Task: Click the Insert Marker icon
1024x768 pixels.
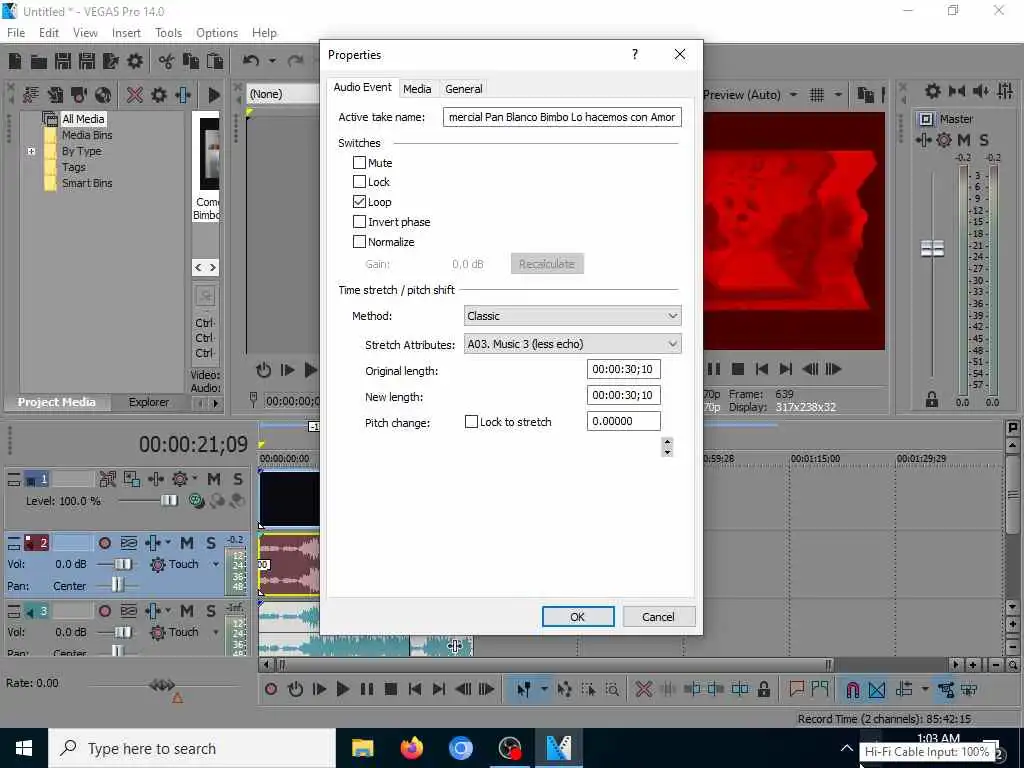Action: point(796,689)
